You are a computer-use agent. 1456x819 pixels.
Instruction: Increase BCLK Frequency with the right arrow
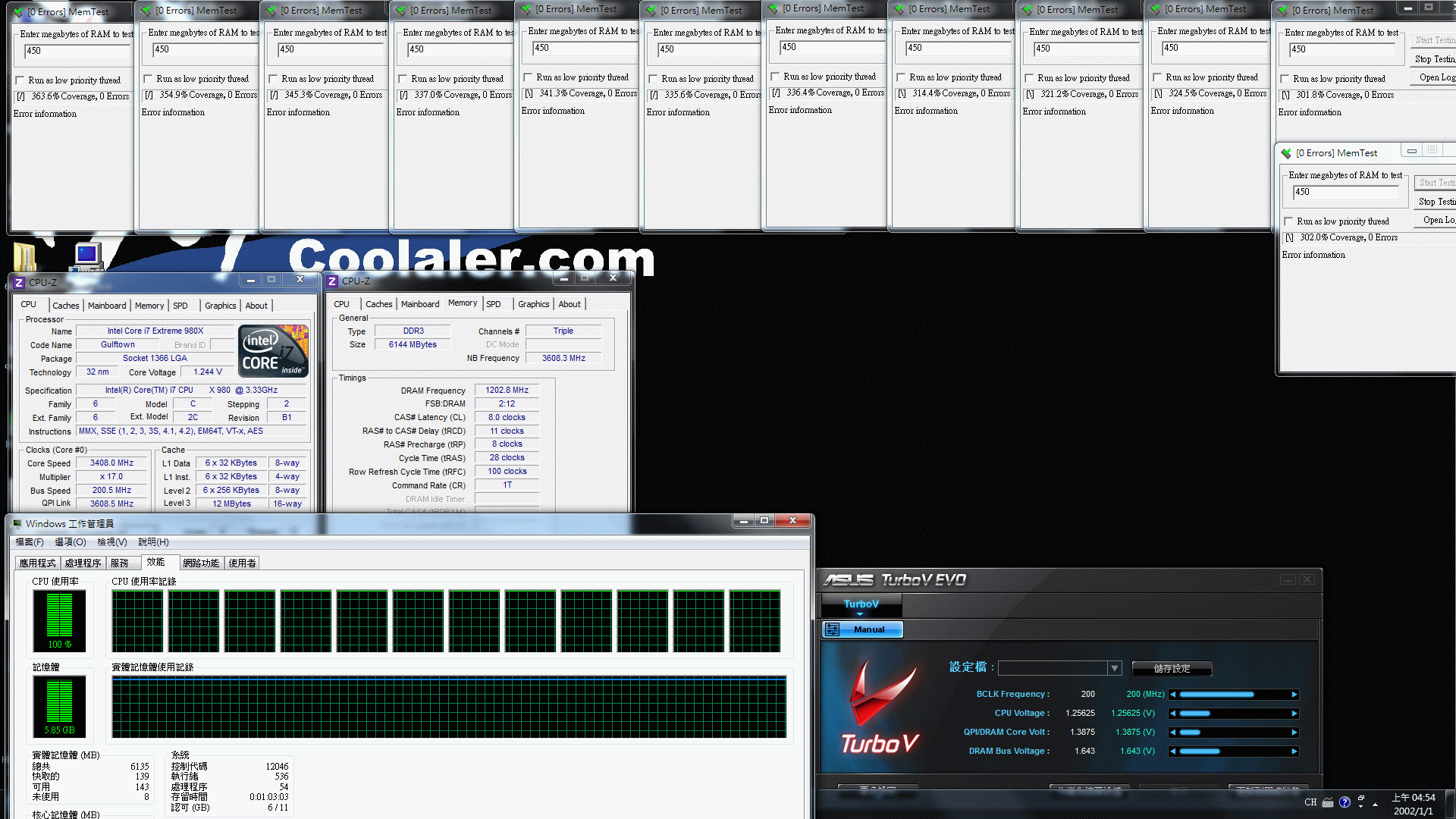1294,695
